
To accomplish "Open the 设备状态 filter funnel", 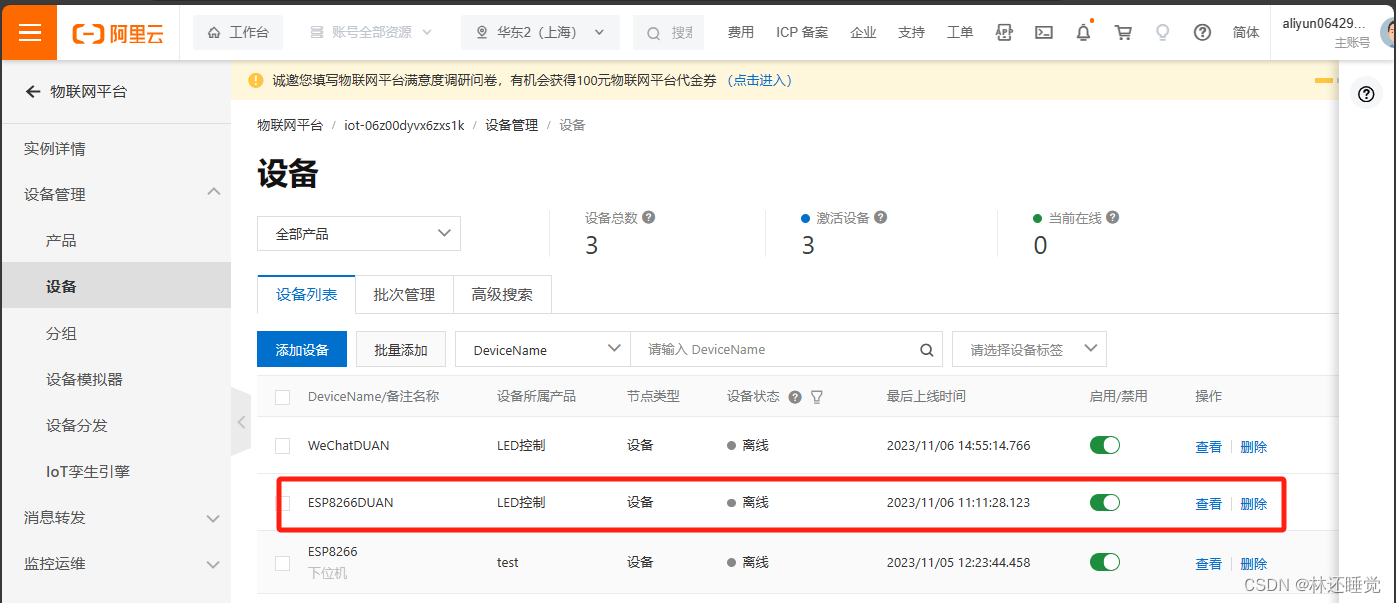I will 817,397.
